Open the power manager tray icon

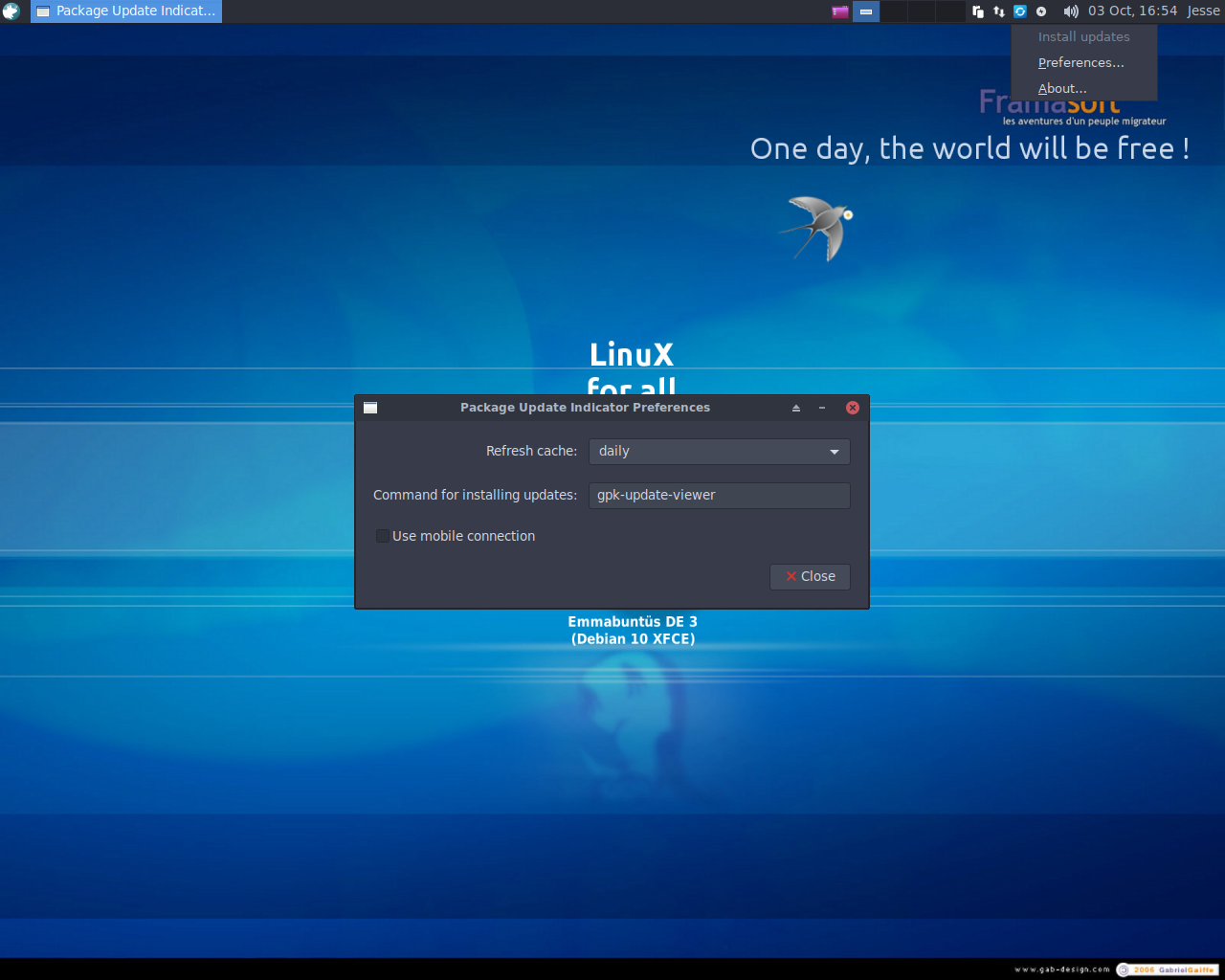click(1041, 11)
